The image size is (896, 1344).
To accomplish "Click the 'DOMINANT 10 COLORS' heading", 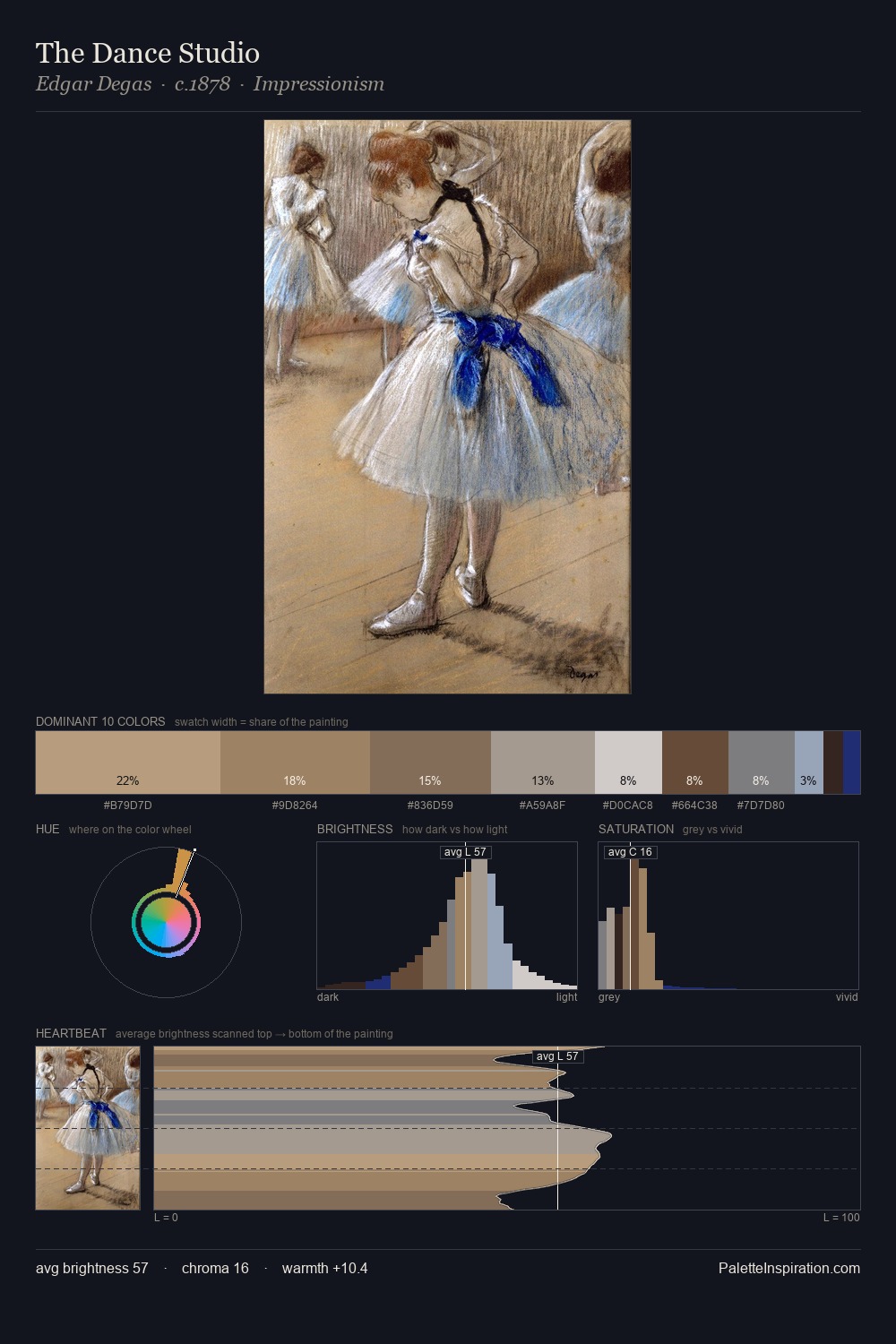I will click(x=100, y=721).
